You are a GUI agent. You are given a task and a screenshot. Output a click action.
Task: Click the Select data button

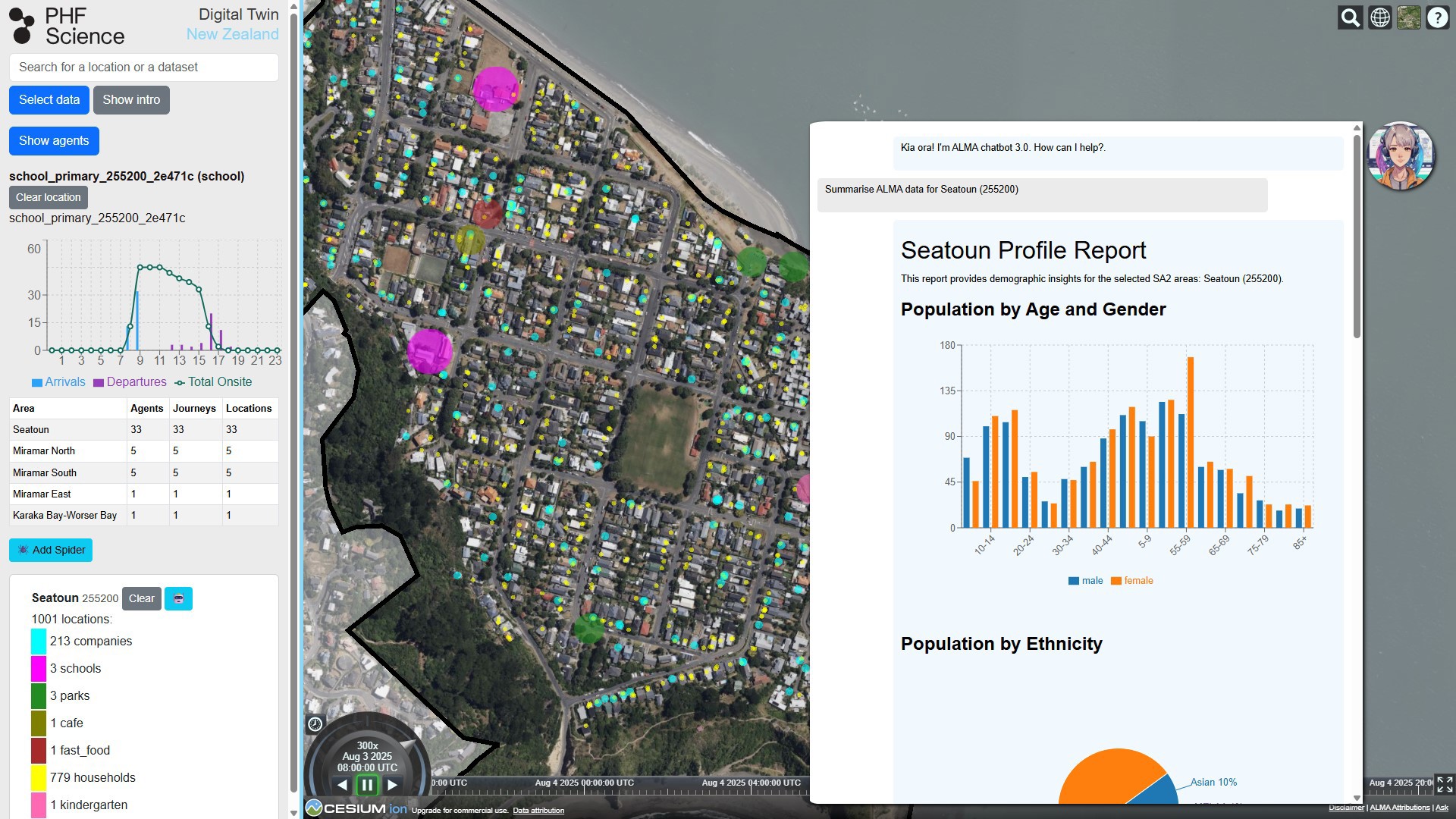coord(49,100)
